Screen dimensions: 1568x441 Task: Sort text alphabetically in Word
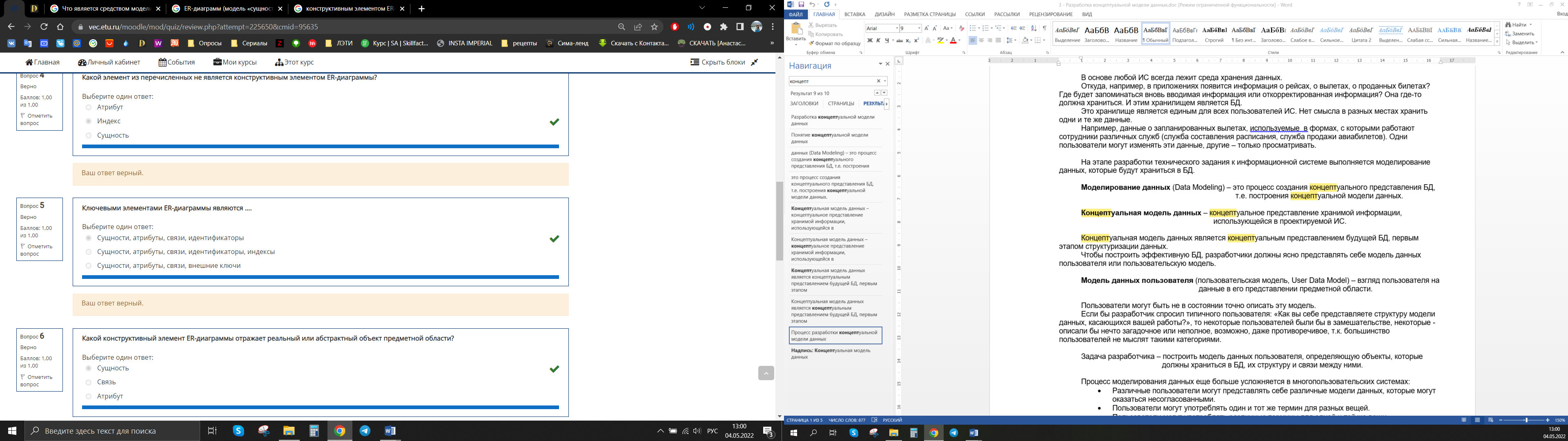coord(1033,28)
